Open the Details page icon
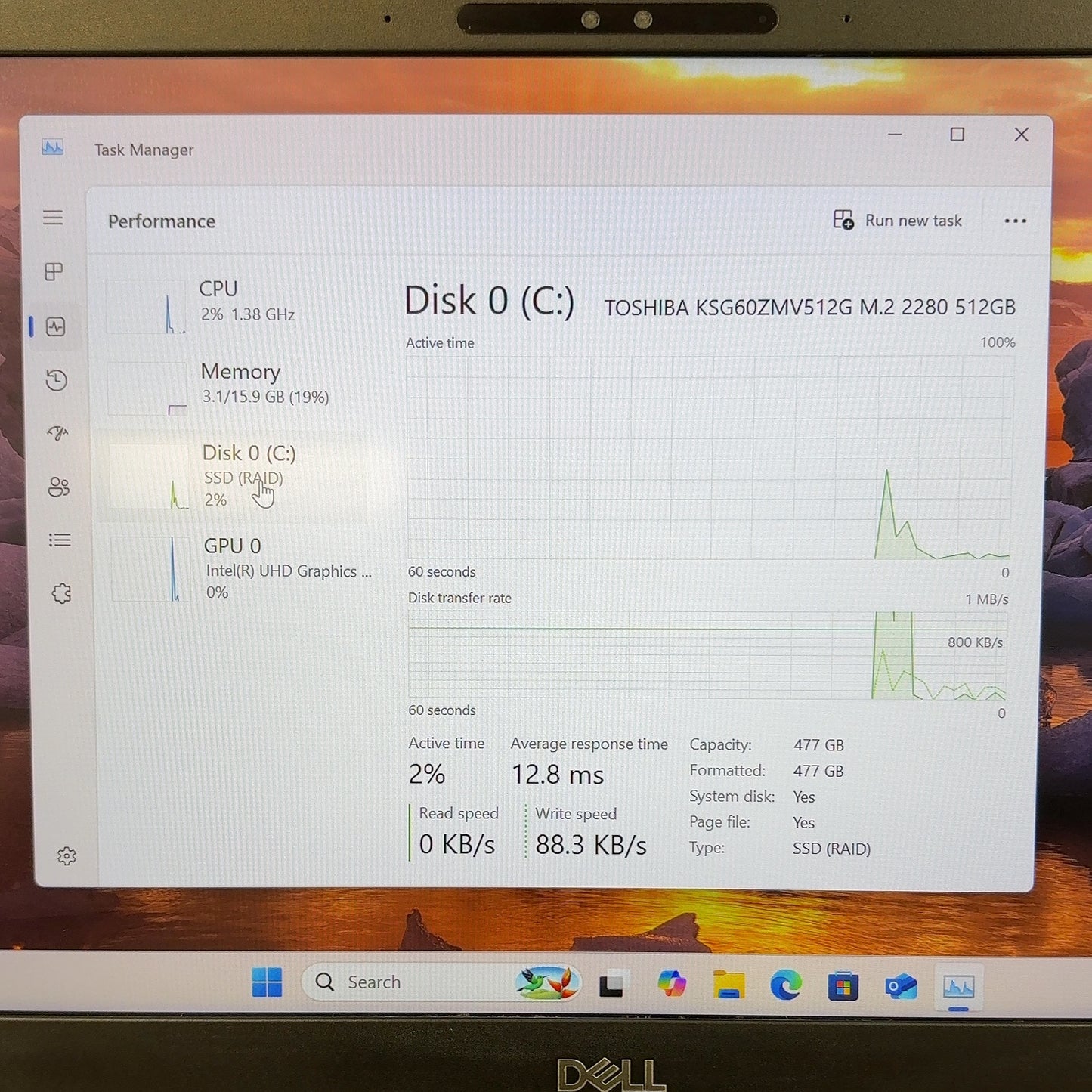This screenshot has height=1092, width=1092. point(60,540)
